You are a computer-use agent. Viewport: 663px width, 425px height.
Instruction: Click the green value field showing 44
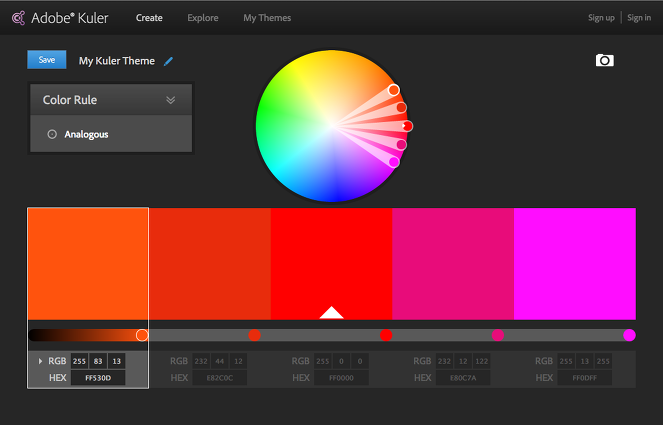pyautogui.click(x=220, y=361)
